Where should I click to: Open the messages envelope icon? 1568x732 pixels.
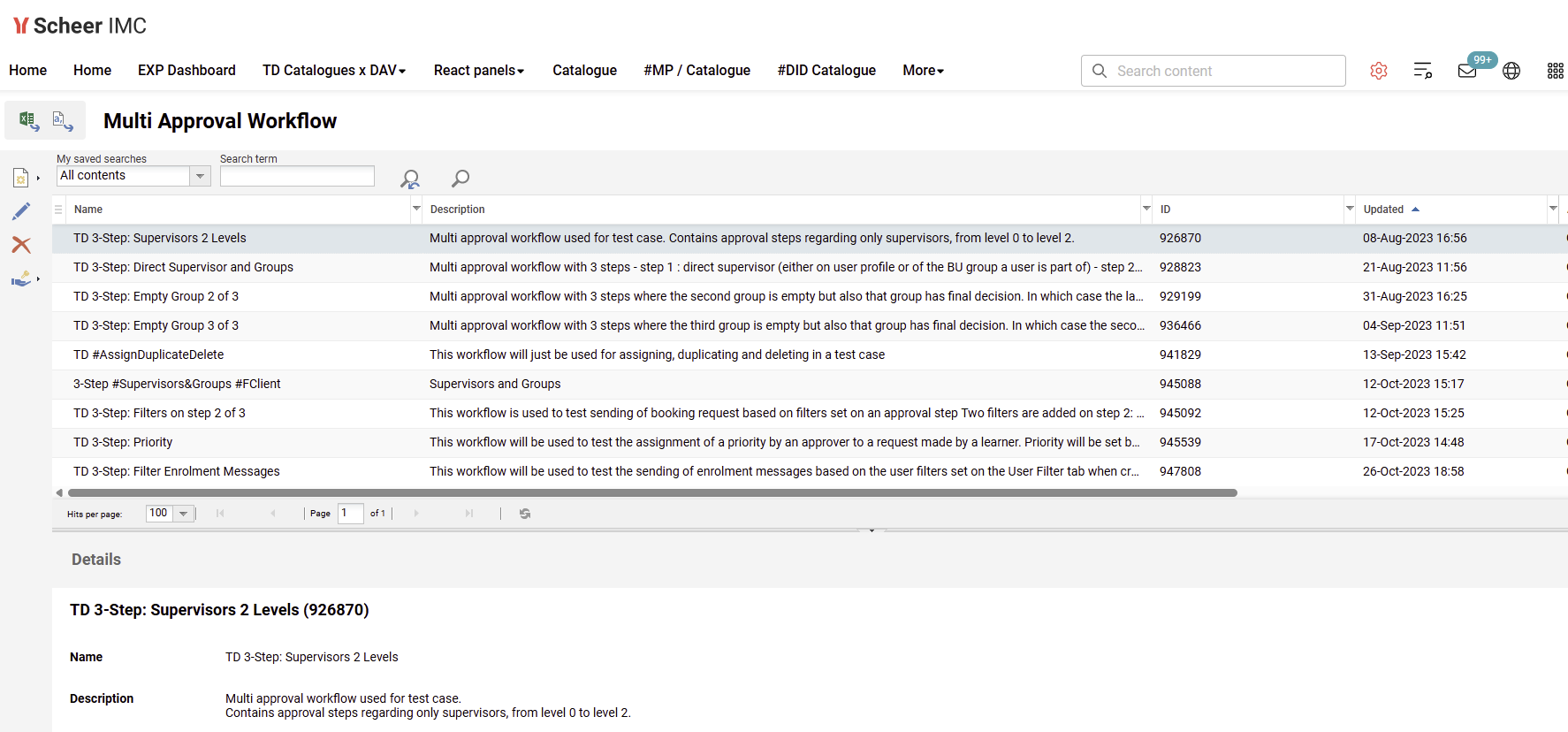[x=1467, y=71]
